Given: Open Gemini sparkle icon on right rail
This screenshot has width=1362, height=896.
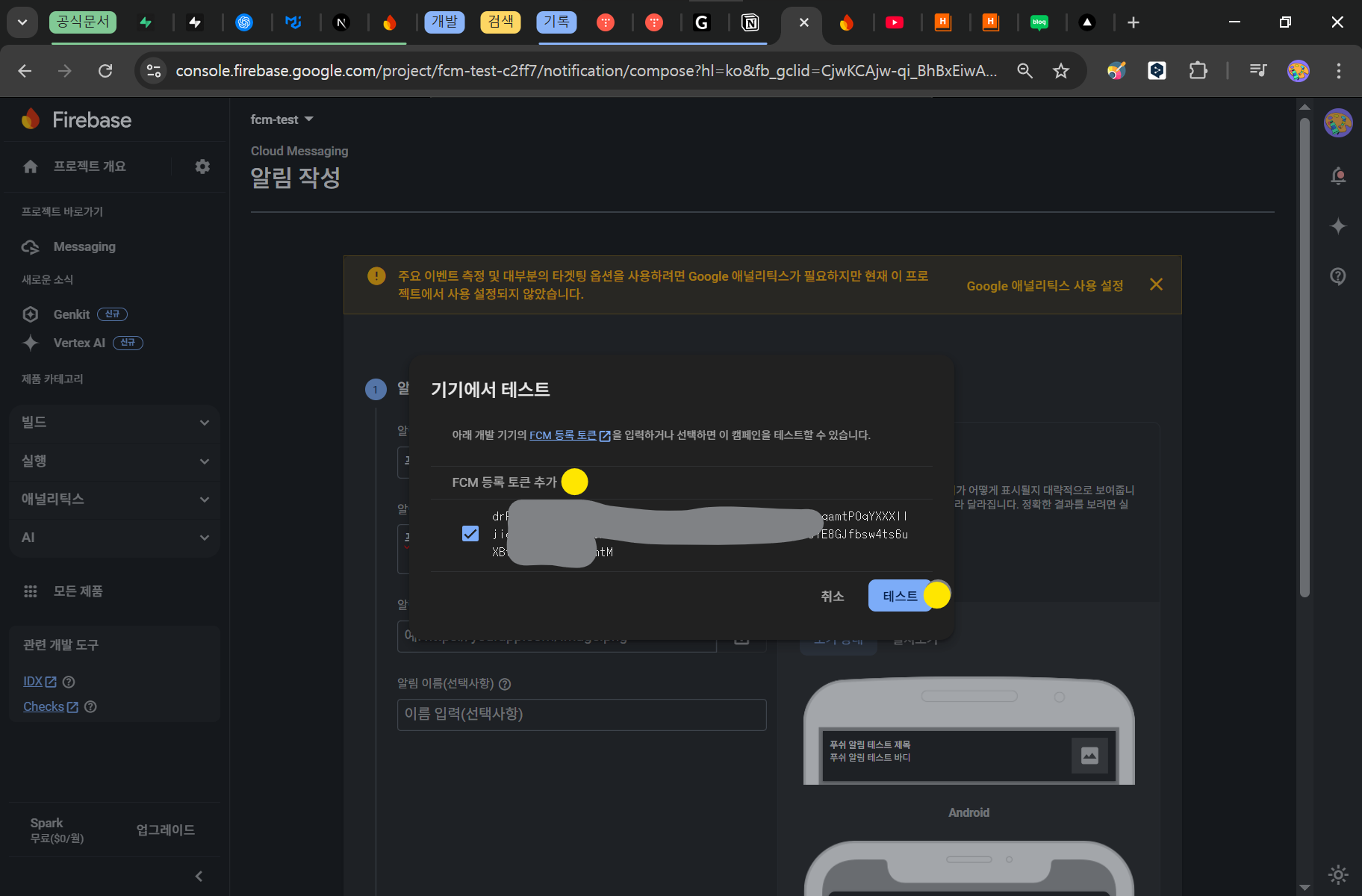Looking at the screenshot, I should click(x=1338, y=225).
